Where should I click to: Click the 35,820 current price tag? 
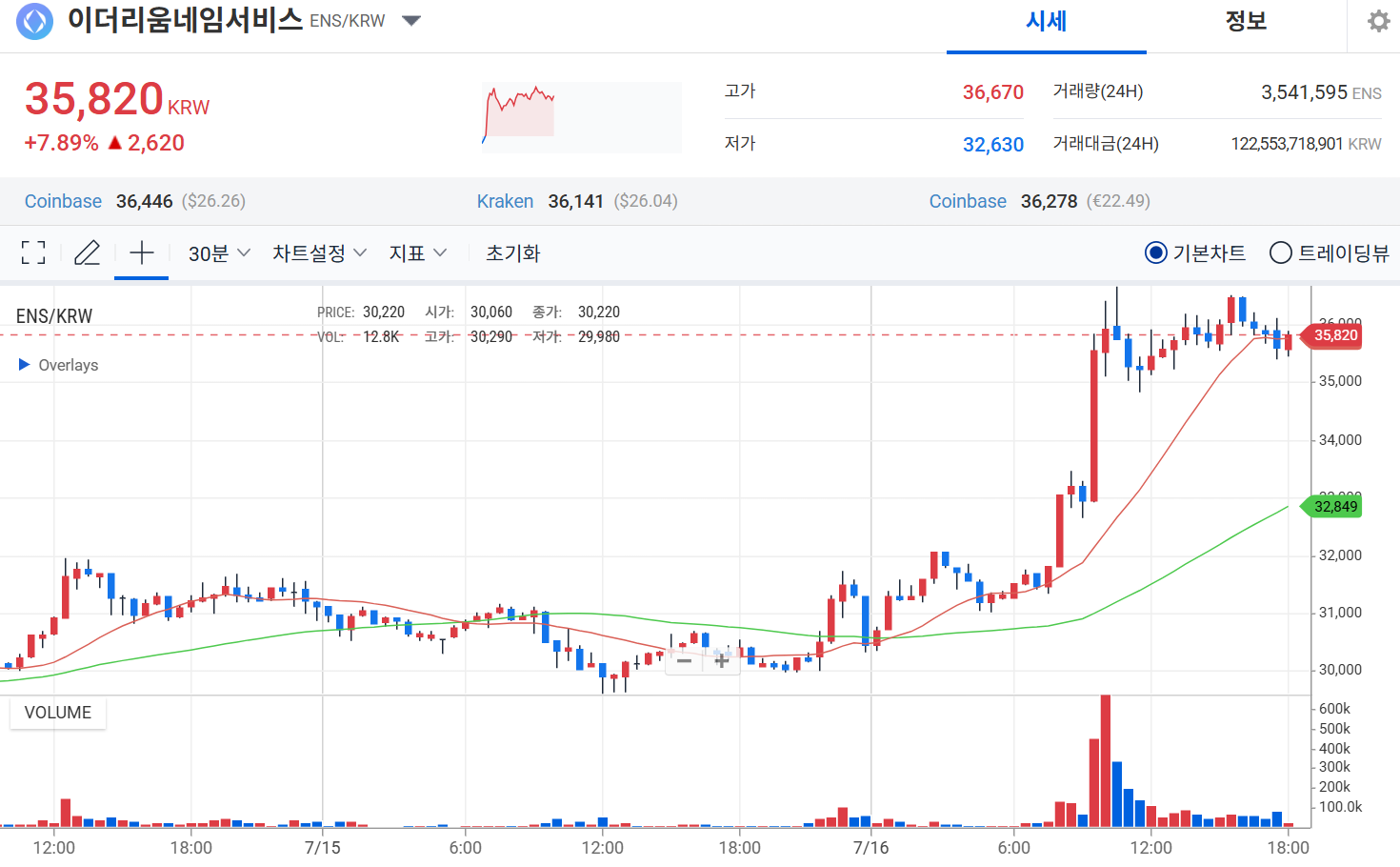[x=1332, y=335]
